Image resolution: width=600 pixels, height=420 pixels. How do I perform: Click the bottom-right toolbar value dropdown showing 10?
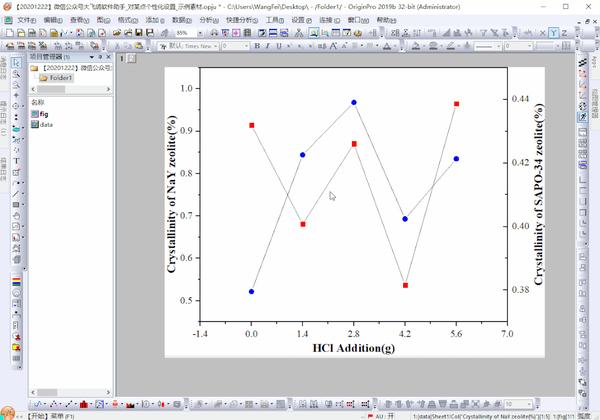point(530,404)
